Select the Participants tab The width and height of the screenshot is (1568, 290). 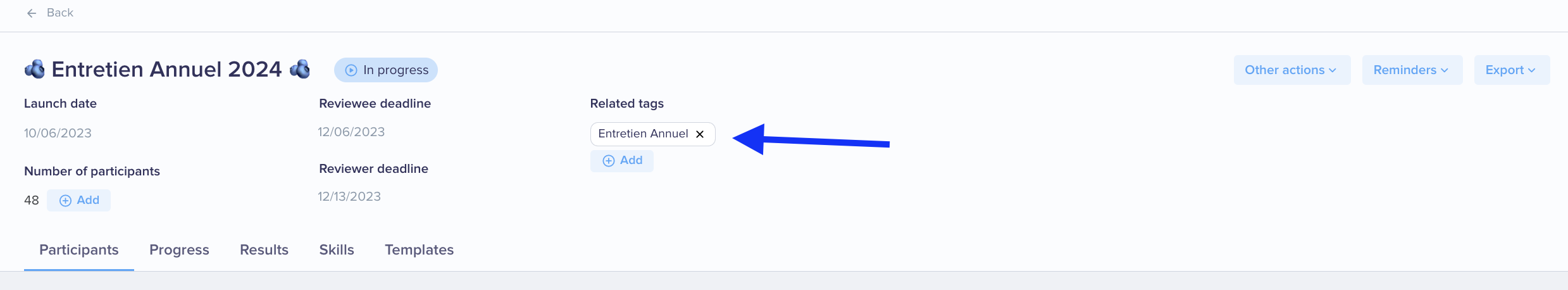click(79, 250)
